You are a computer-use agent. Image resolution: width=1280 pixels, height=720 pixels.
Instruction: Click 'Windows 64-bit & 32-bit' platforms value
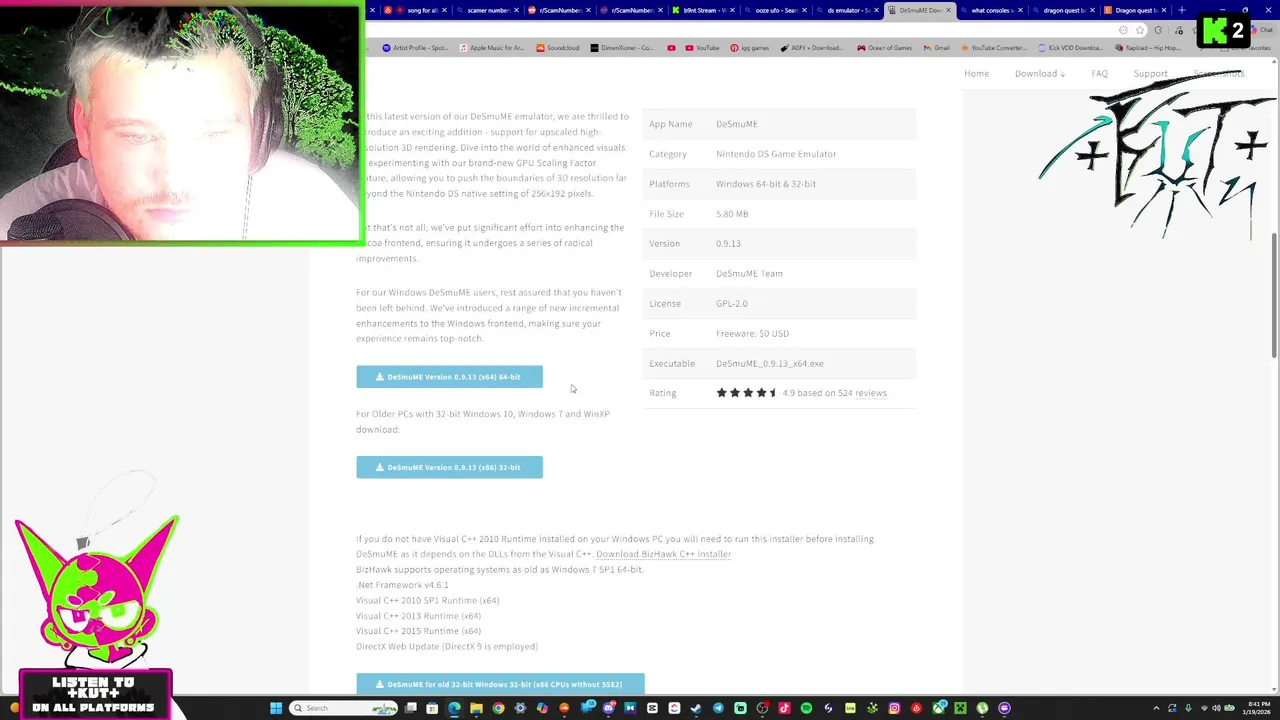(x=766, y=184)
